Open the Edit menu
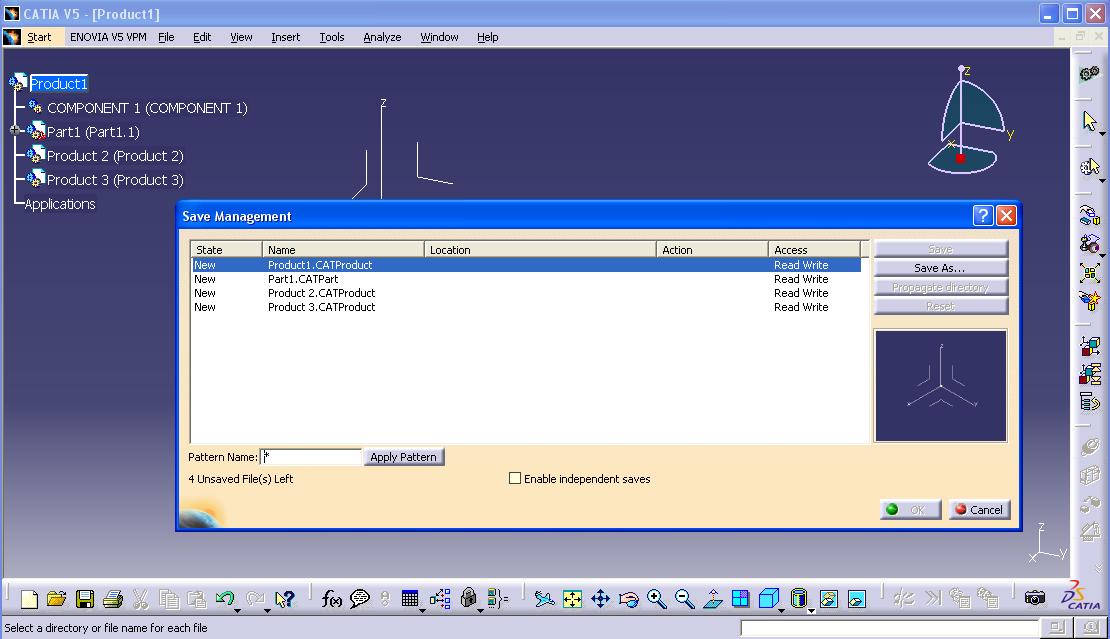 click(x=202, y=37)
